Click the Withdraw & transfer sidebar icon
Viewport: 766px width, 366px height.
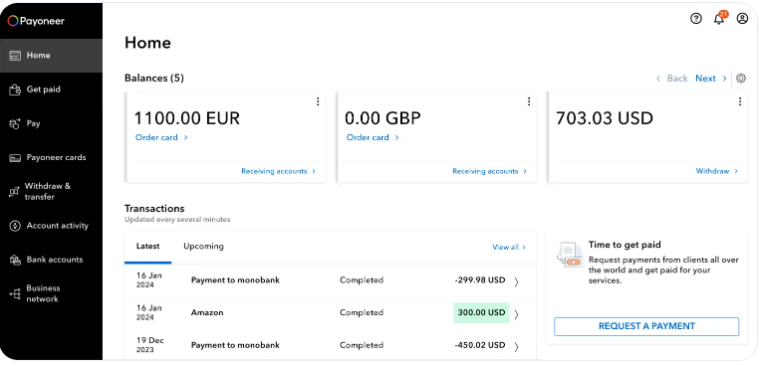tap(14, 192)
